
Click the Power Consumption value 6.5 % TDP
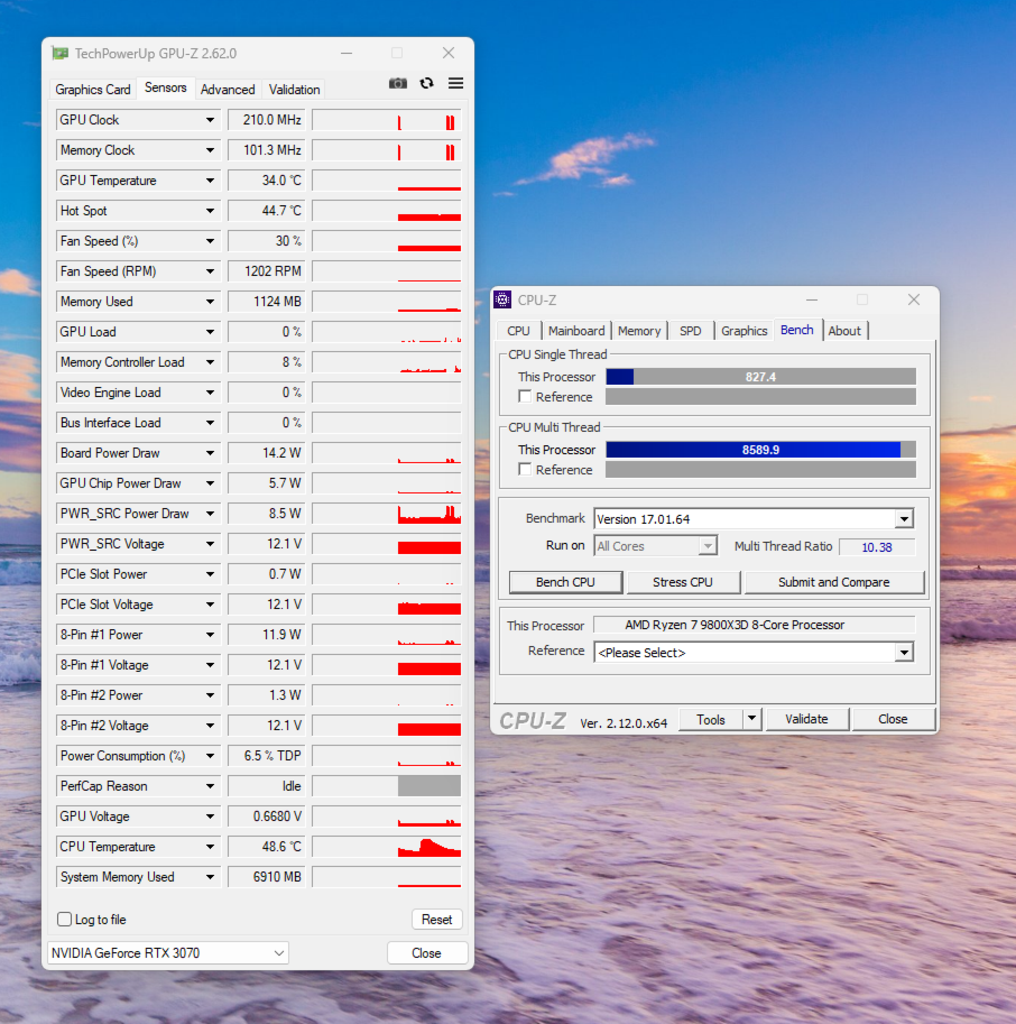(x=266, y=756)
